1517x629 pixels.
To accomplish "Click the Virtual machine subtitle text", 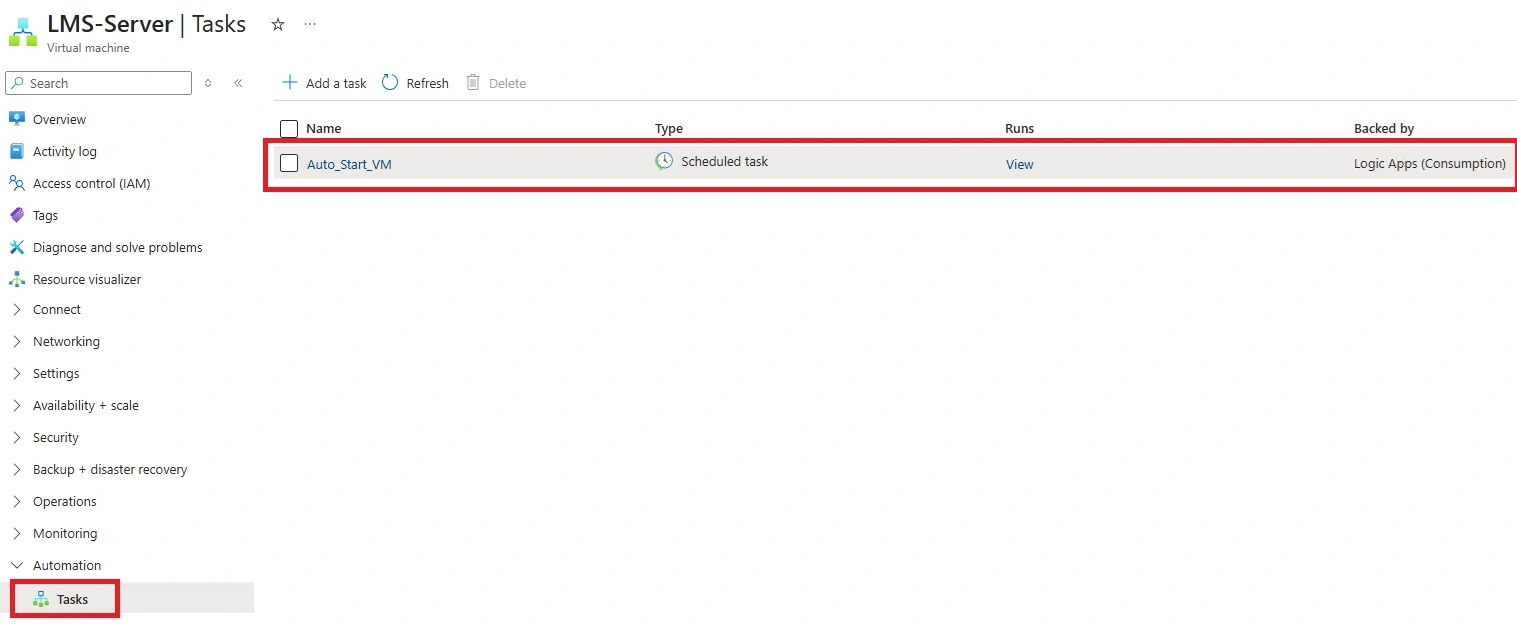I will pyautogui.click(x=88, y=47).
